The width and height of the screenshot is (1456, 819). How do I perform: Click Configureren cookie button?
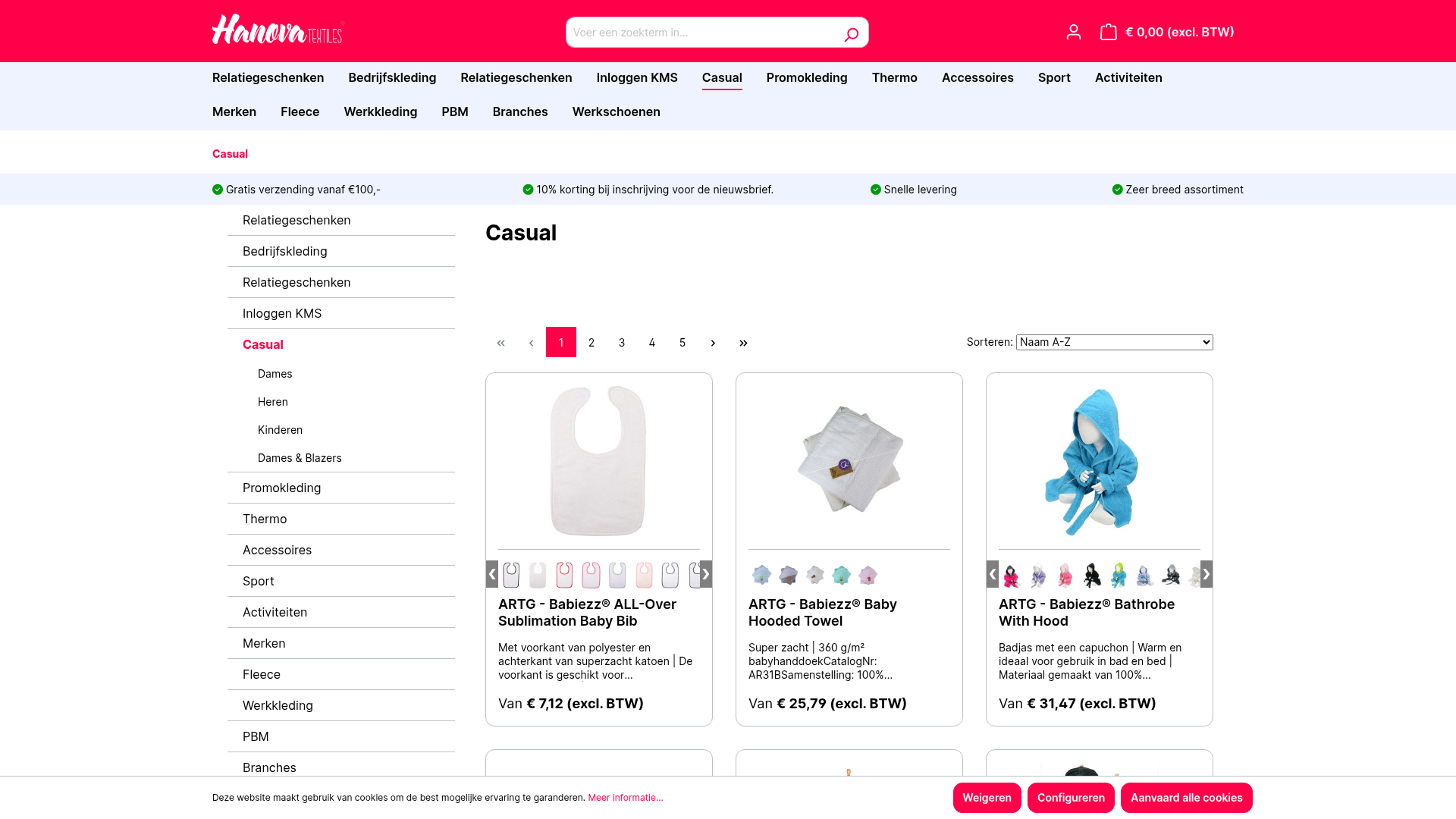pos(1071,798)
